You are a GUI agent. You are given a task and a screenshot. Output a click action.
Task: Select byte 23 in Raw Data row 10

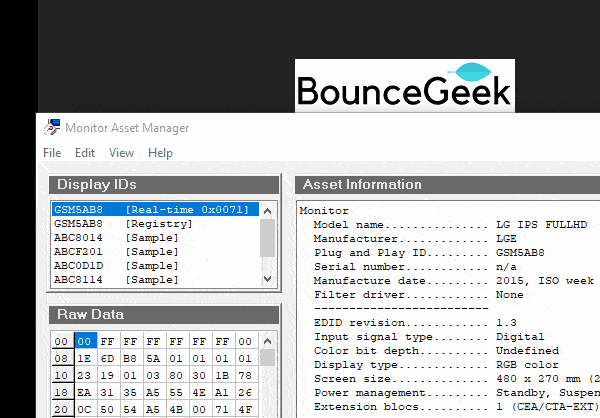86,375
